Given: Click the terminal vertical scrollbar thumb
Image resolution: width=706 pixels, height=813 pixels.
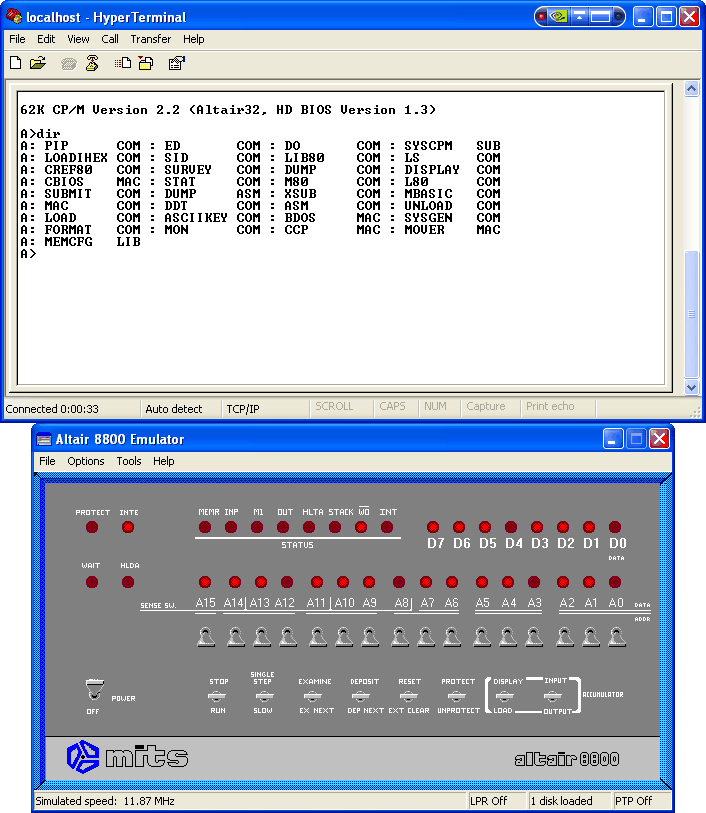Looking at the screenshot, I should [691, 314].
